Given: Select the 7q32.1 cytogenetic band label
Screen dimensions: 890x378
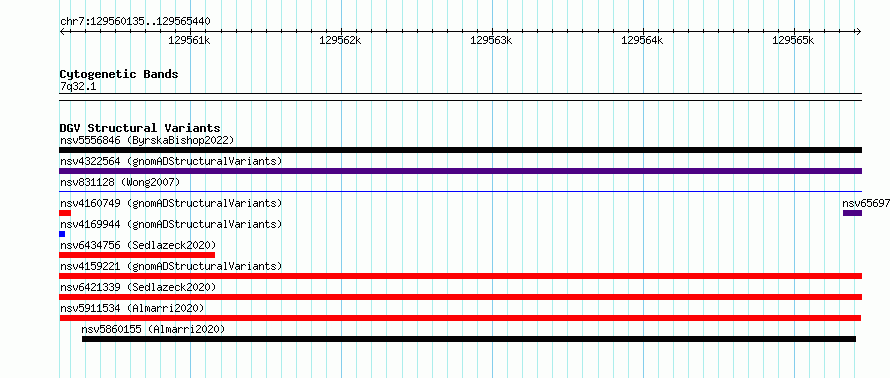Looking at the screenshot, I should click(x=78, y=86).
